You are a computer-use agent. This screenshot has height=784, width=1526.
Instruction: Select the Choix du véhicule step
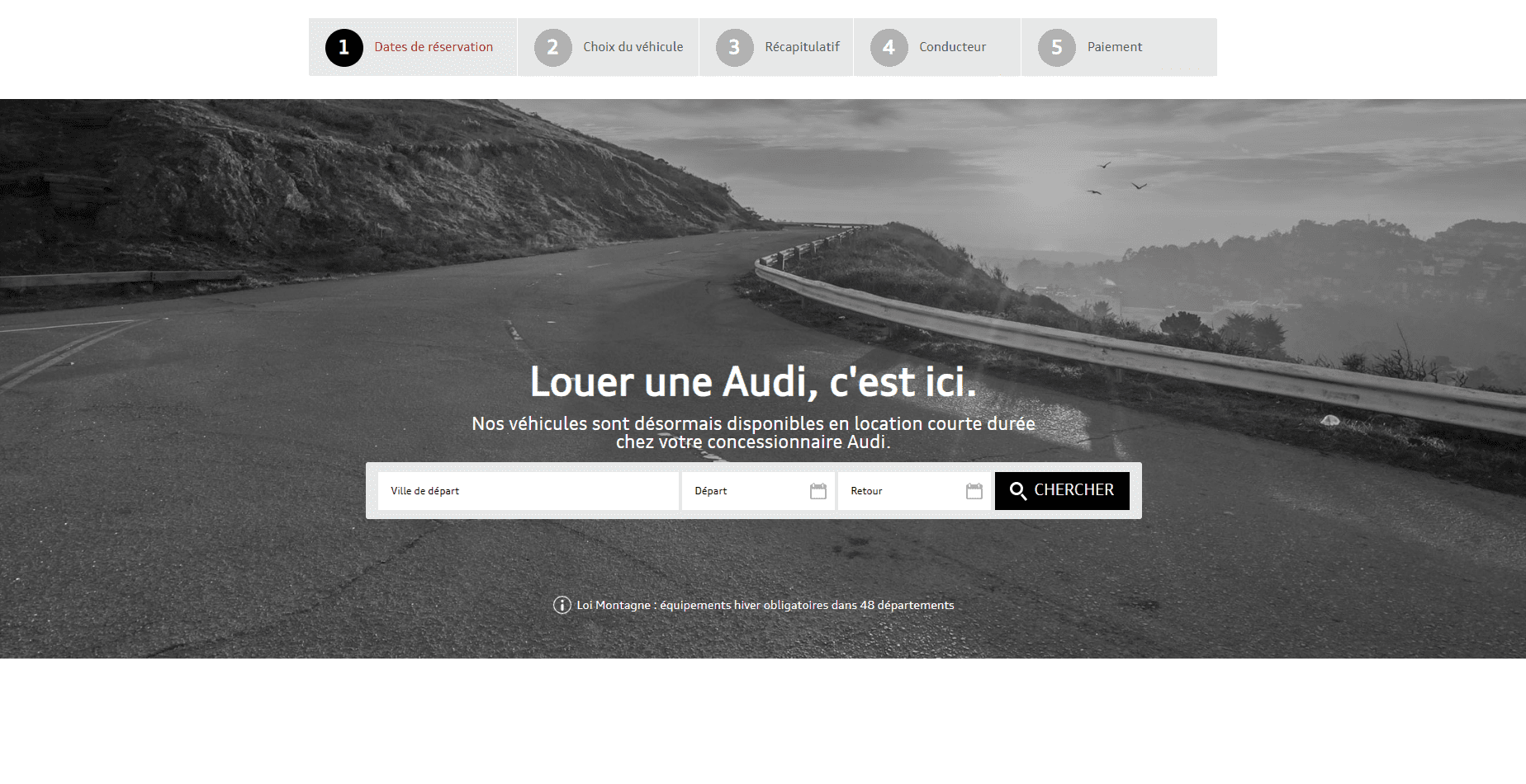click(x=609, y=47)
